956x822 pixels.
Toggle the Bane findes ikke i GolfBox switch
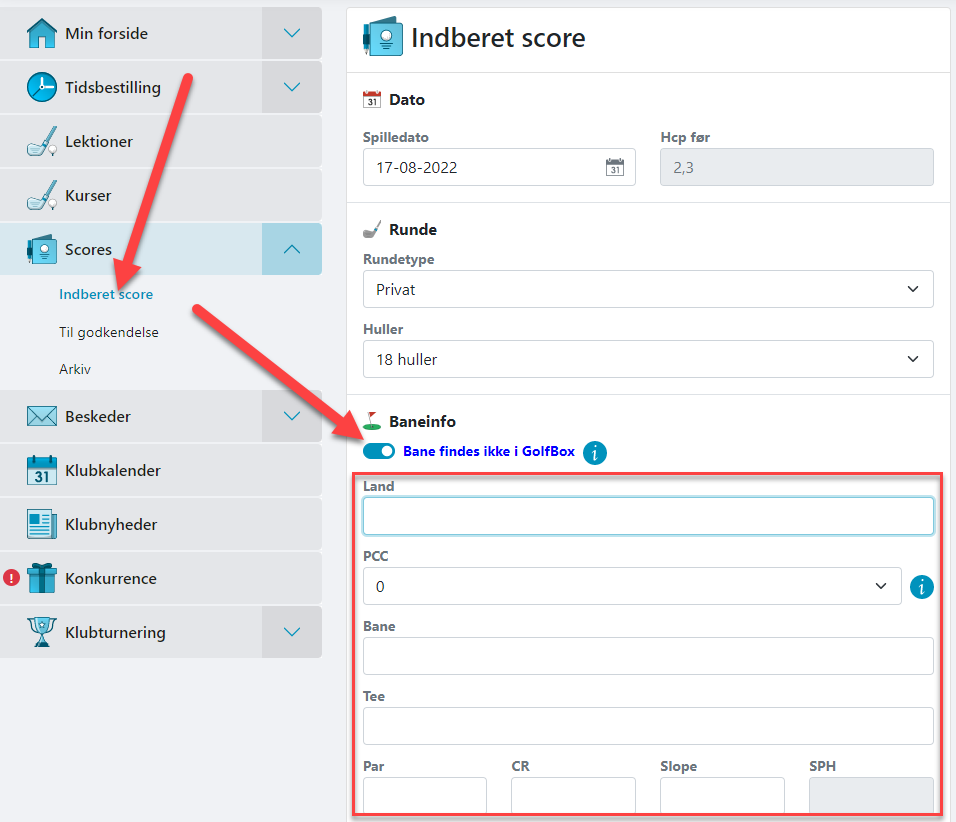379,451
